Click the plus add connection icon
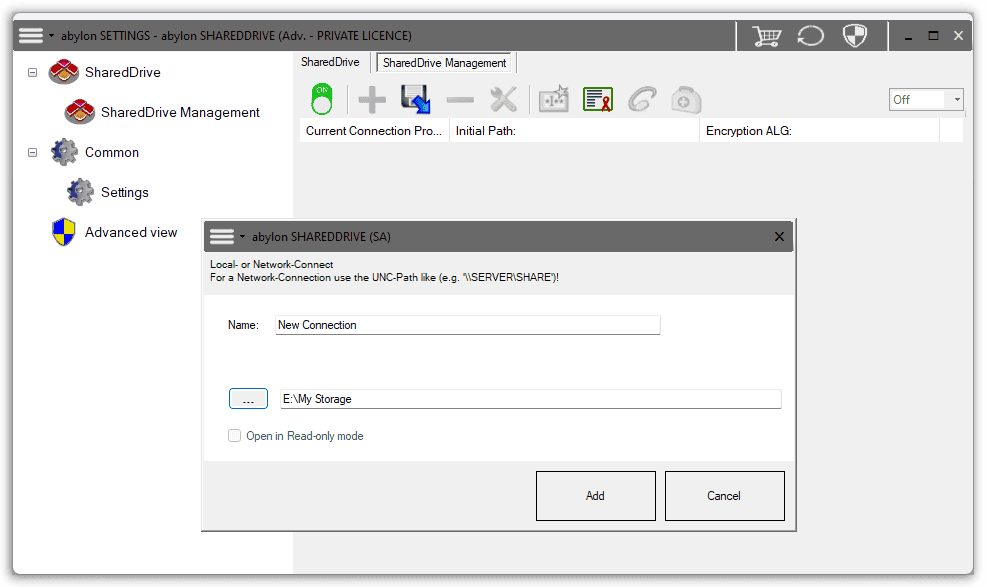This screenshot has height=587, width=986. [x=372, y=99]
